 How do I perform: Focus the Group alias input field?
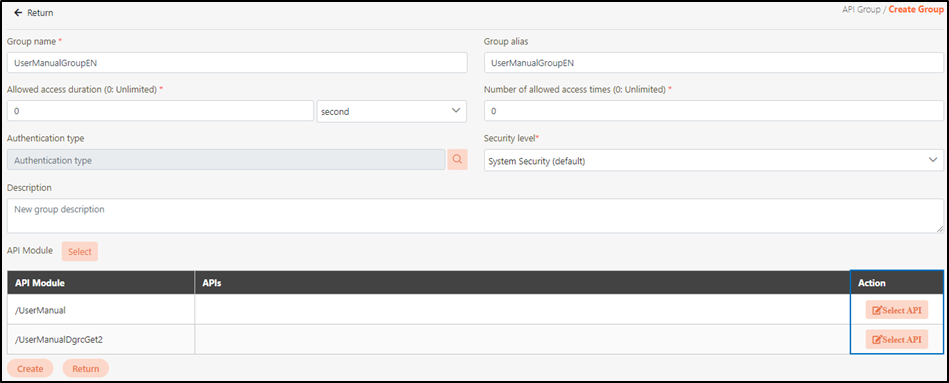click(714, 62)
